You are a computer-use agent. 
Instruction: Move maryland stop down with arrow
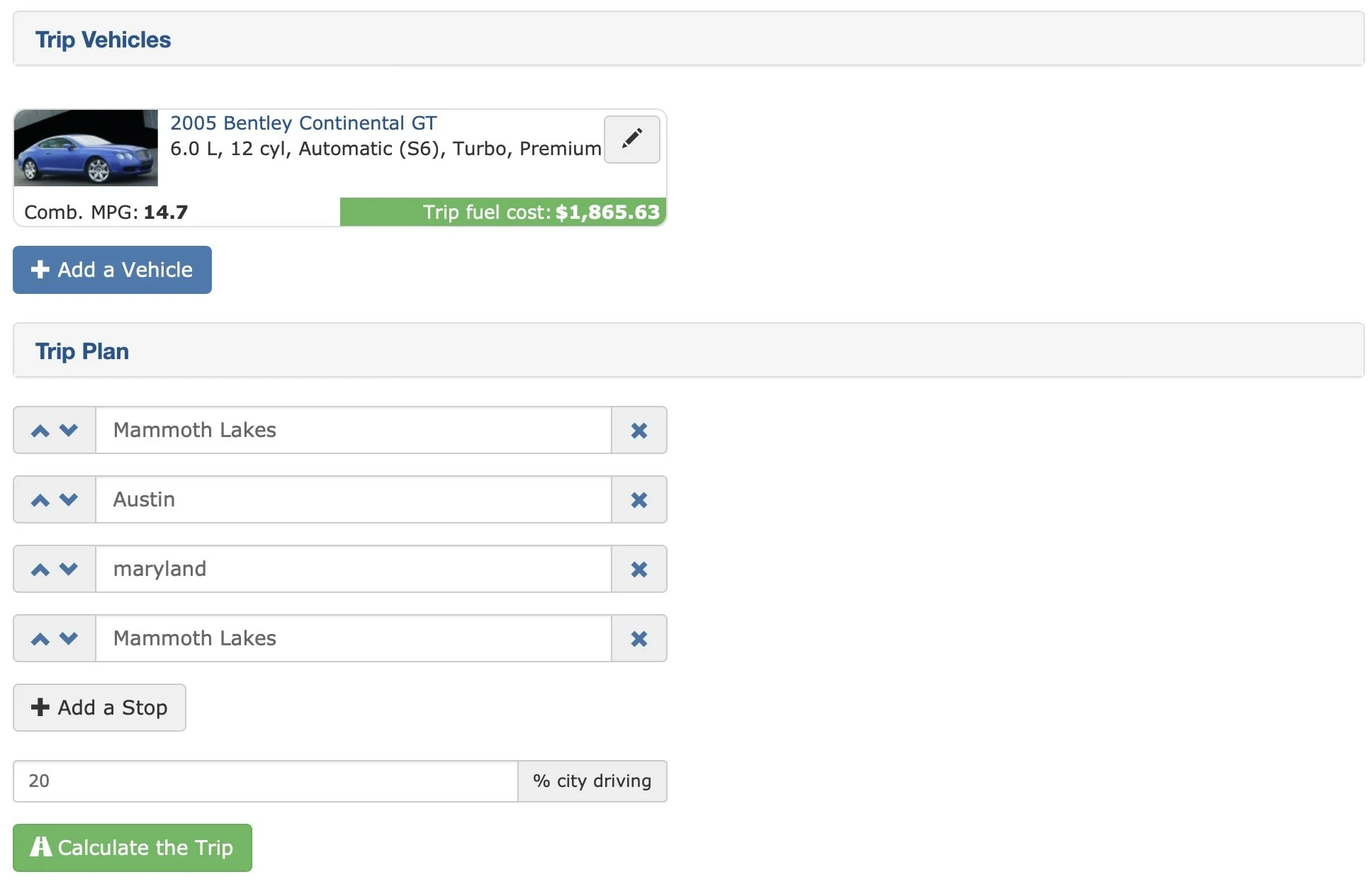69,569
